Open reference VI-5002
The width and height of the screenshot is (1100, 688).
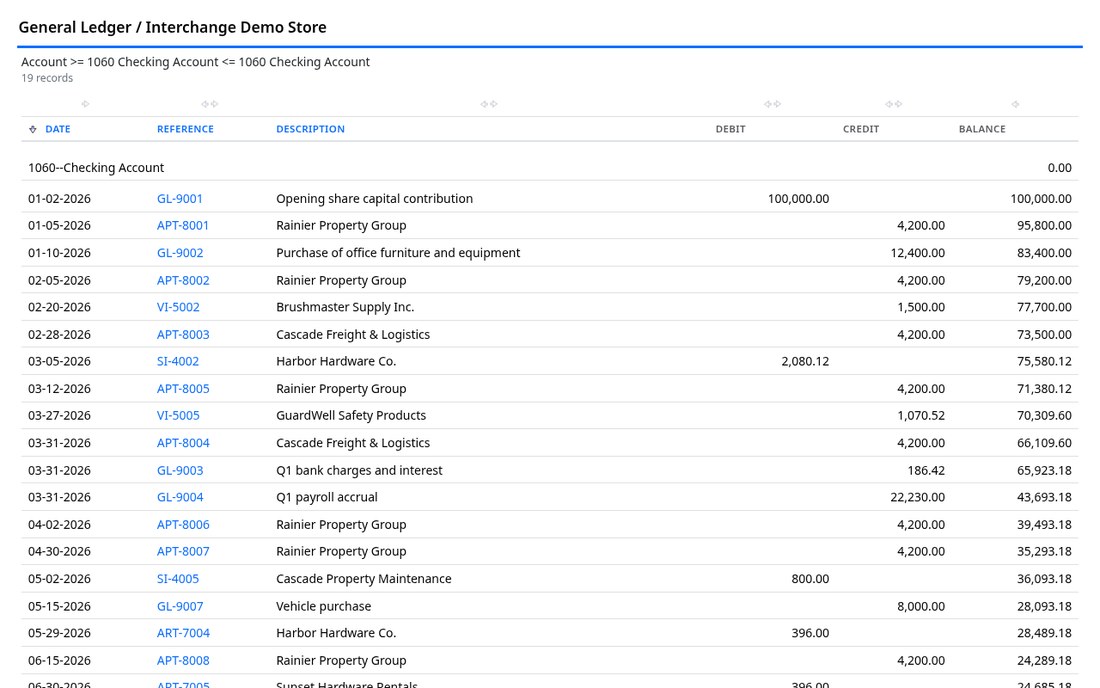tap(178, 306)
